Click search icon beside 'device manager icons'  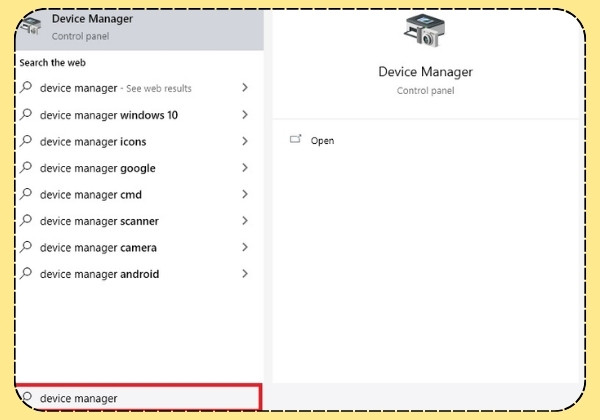26,141
